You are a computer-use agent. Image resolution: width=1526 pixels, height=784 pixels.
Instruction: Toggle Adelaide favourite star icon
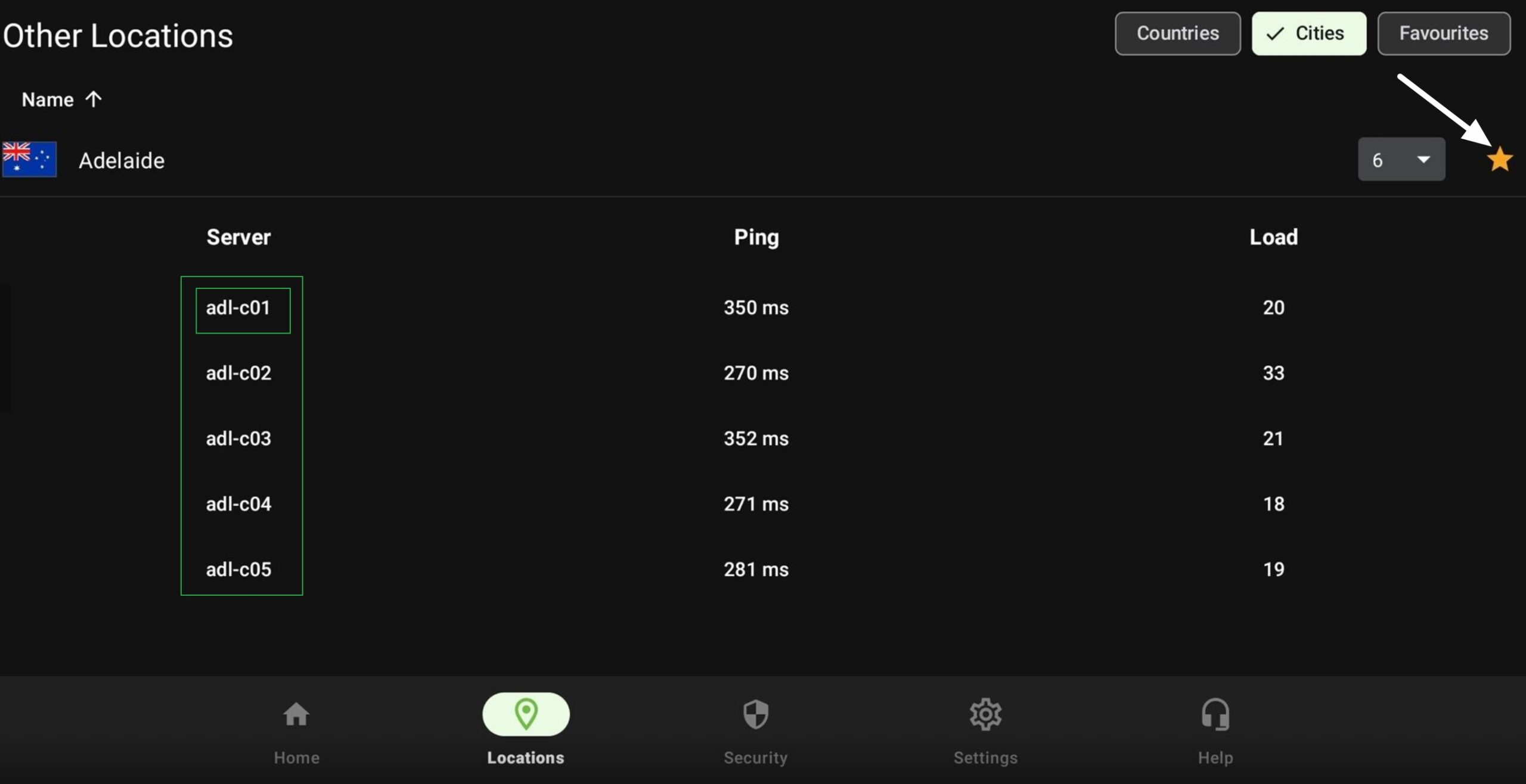pos(1499,160)
